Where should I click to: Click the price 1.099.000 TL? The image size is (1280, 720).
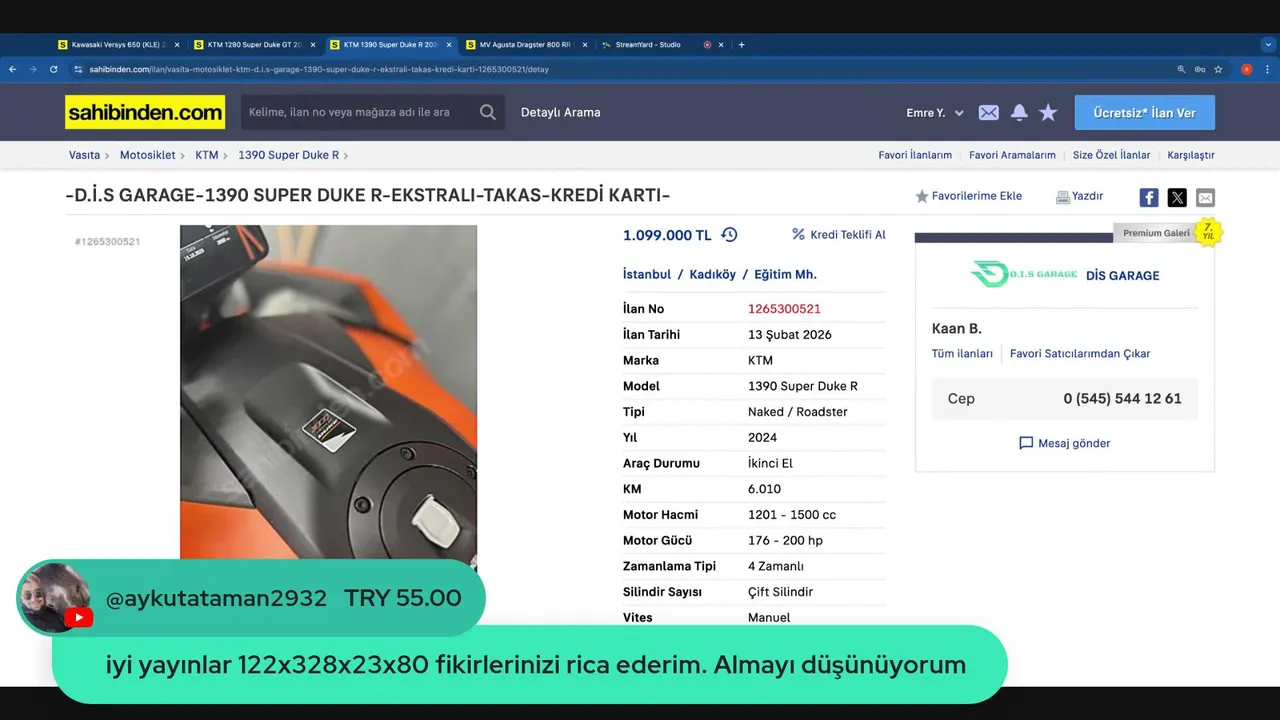pyautogui.click(x=667, y=235)
